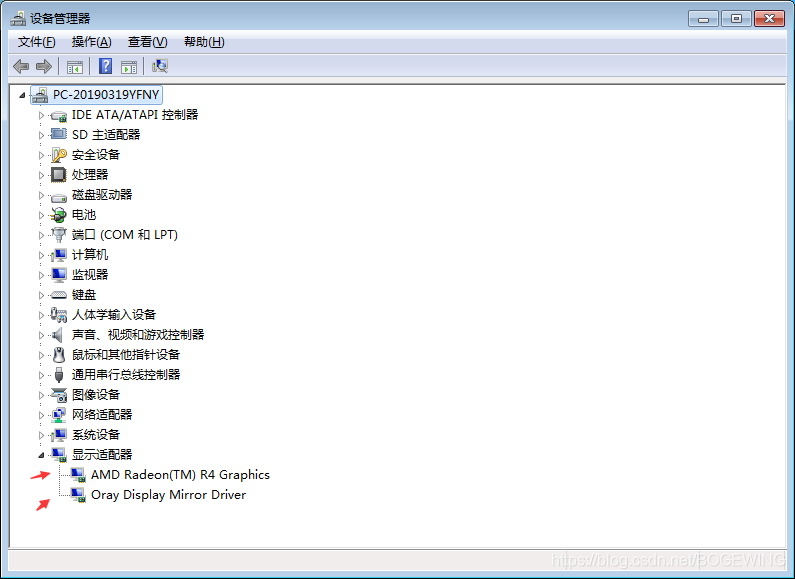
Task: Click the show/hide console tree toolbar icon
Action: [75, 67]
